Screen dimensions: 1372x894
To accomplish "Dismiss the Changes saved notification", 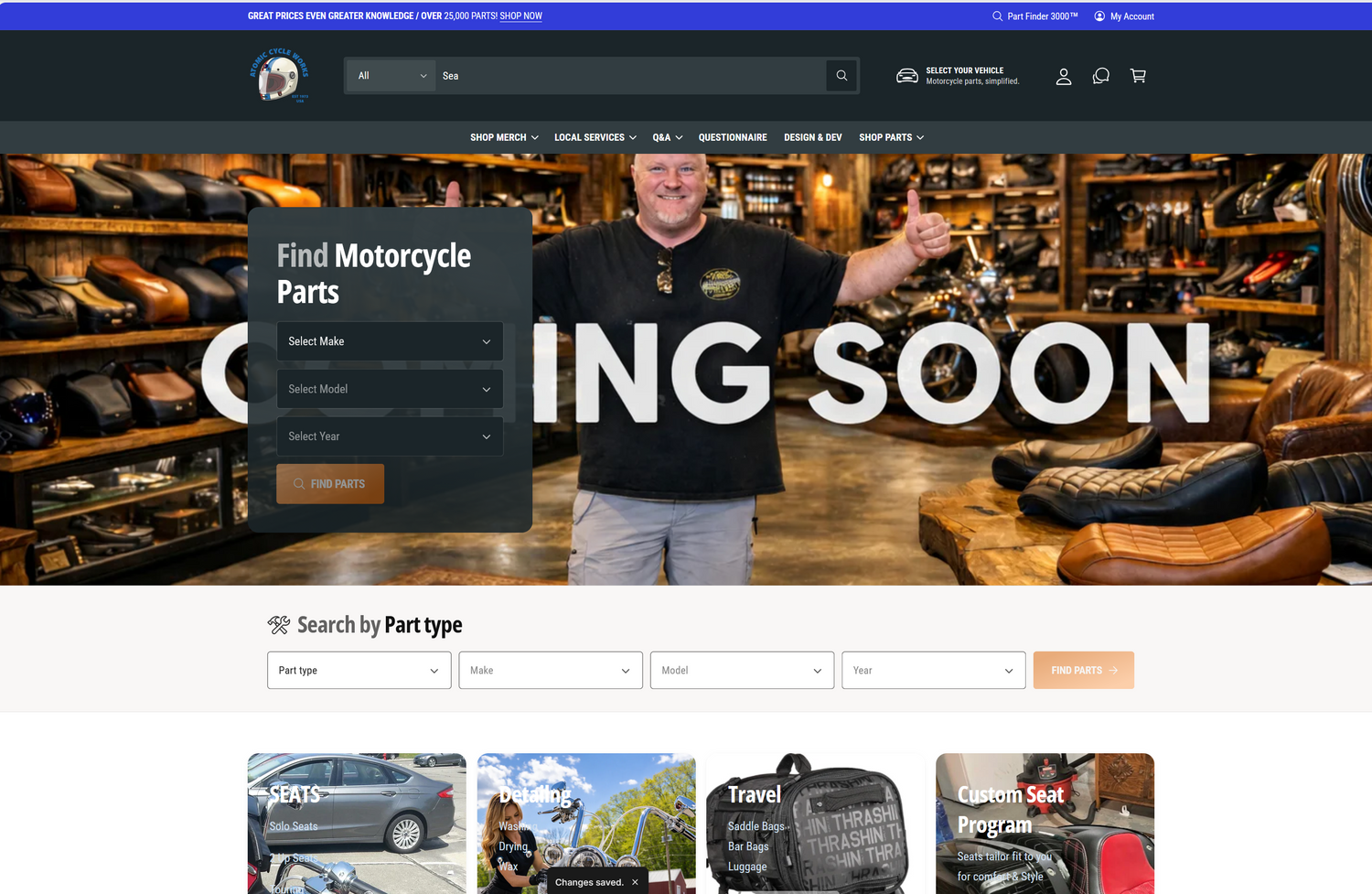I will point(635,882).
